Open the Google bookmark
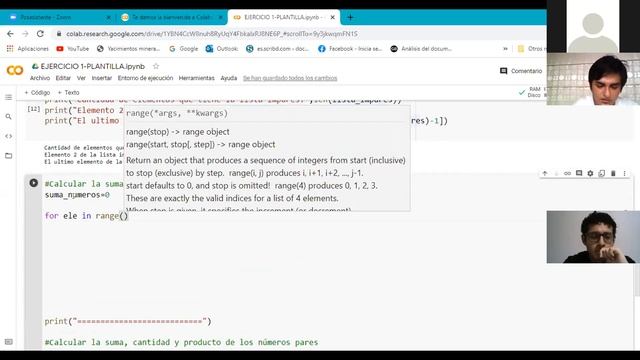This screenshot has height=360, width=640. point(183,49)
